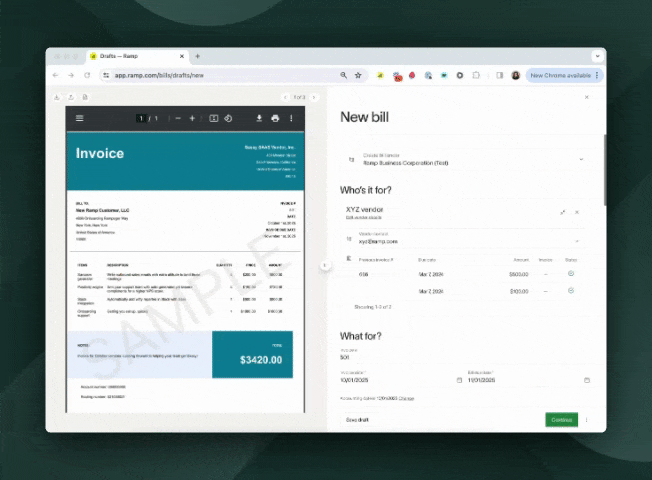The width and height of the screenshot is (652, 480).
Task: Click the $3420.00 invoice total
Action: click(x=261, y=360)
